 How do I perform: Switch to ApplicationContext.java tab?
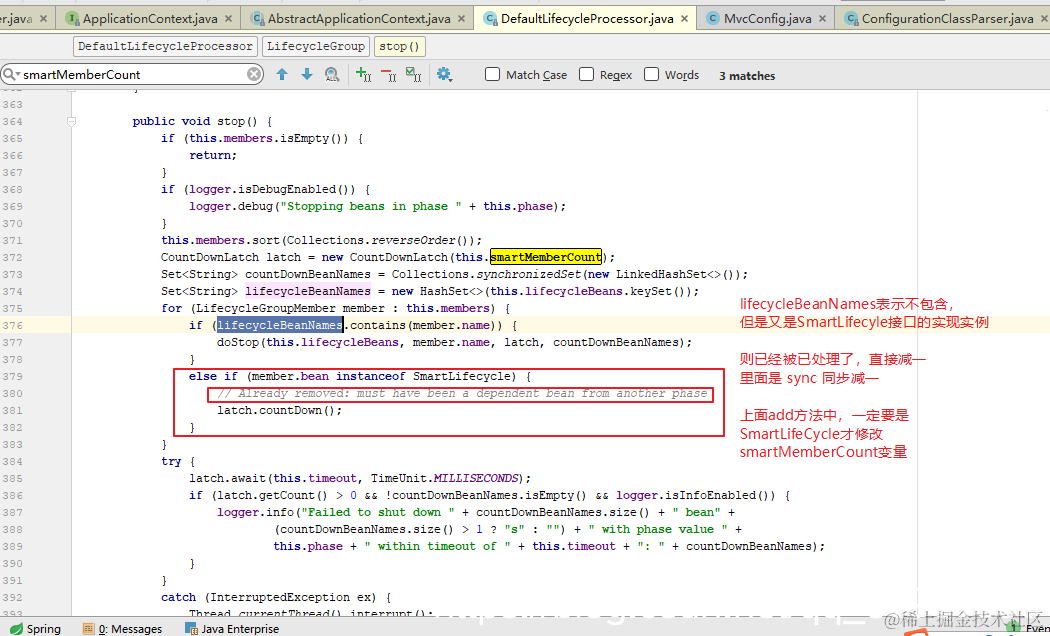coord(150,19)
